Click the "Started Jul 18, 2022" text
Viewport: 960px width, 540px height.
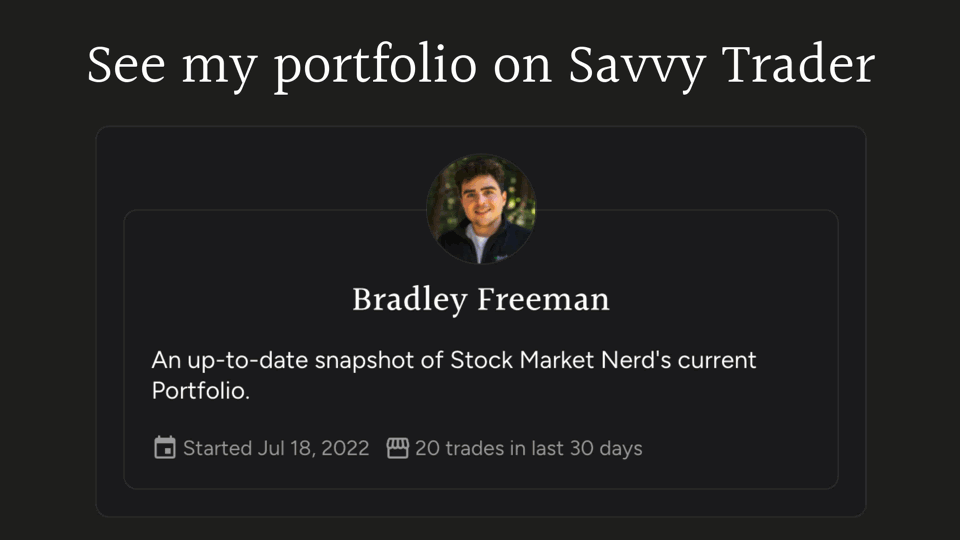(276, 448)
